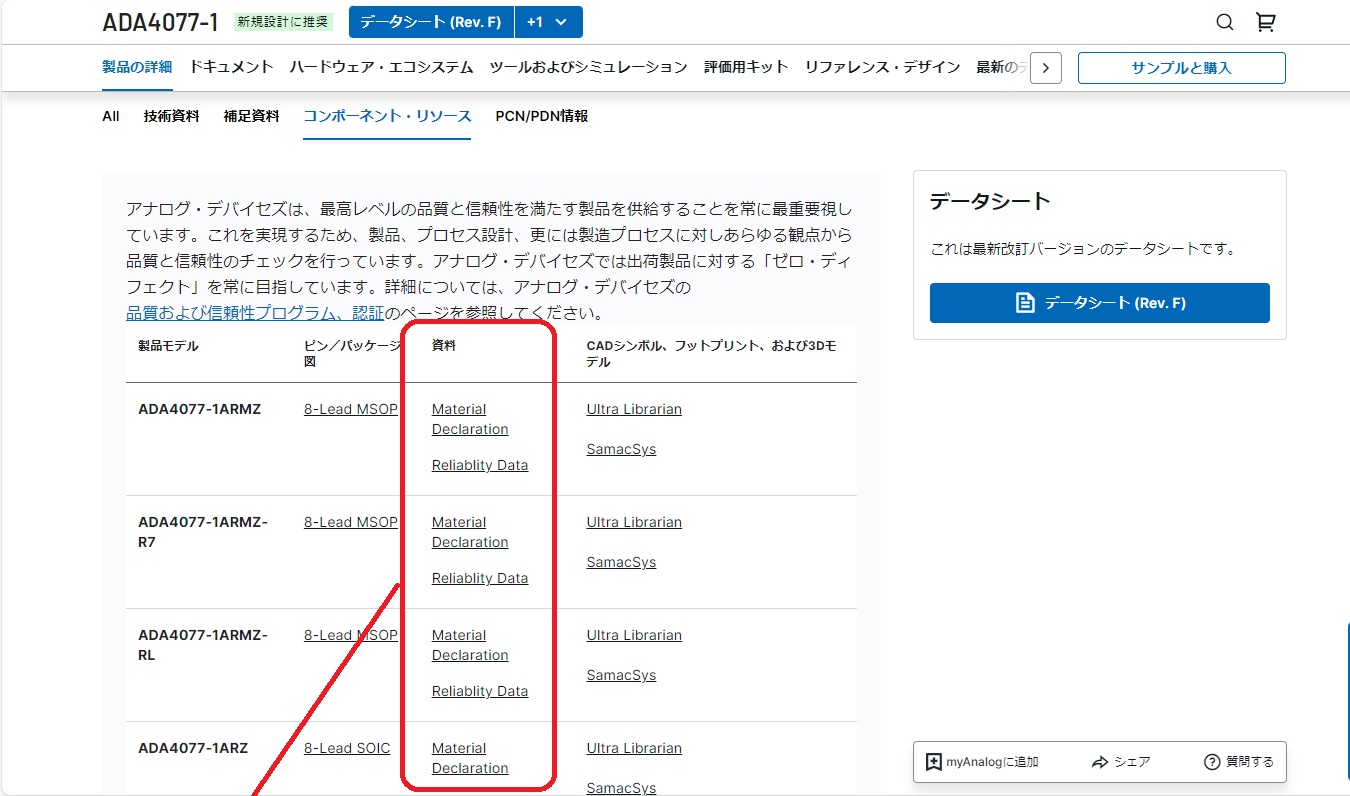Open datasheet from the right sidebar button
The height and width of the screenshot is (796, 1350).
(x=1099, y=303)
